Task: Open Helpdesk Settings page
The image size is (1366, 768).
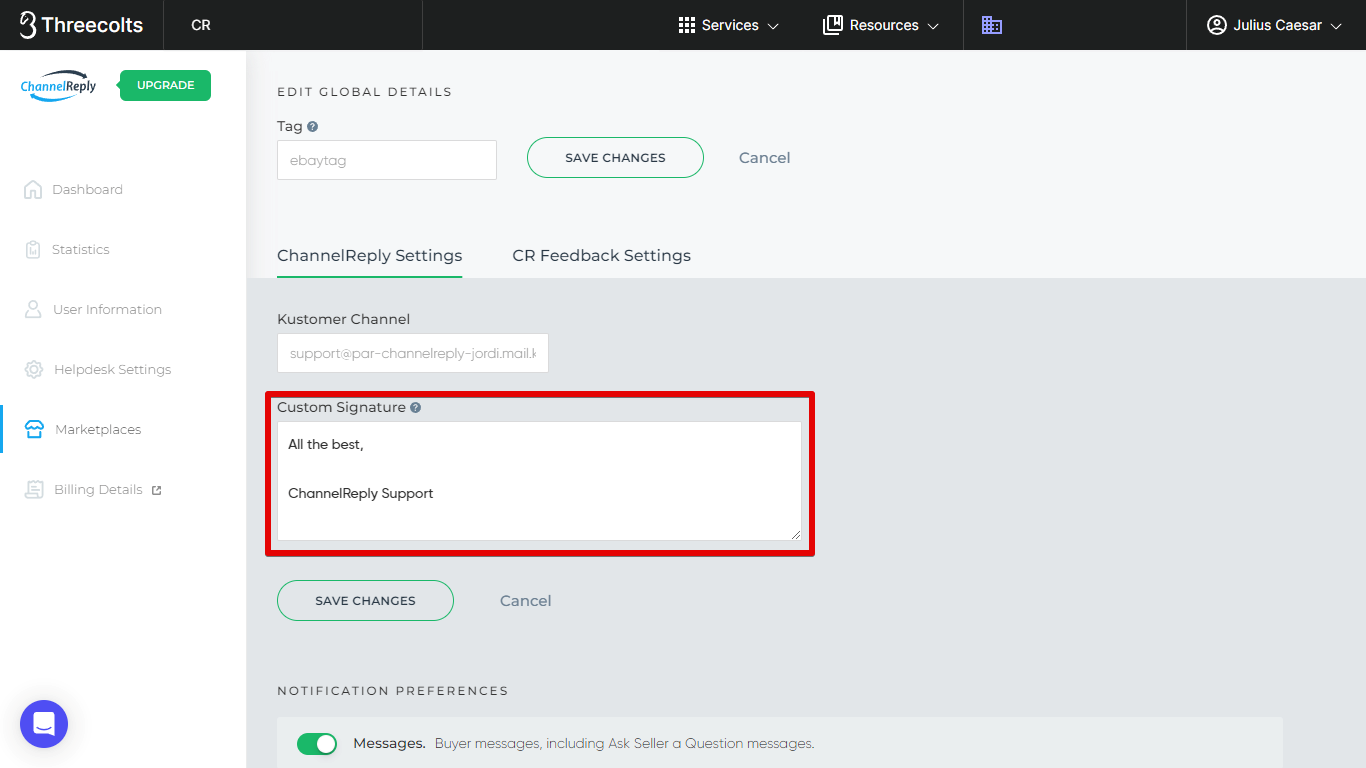Action: point(112,369)
